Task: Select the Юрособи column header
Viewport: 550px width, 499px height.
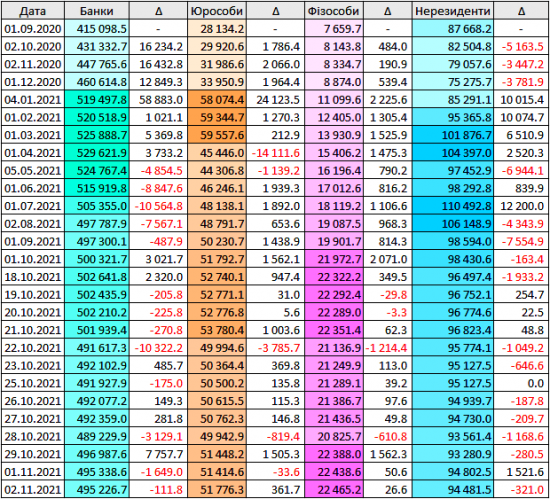Action: coord(217,11)
